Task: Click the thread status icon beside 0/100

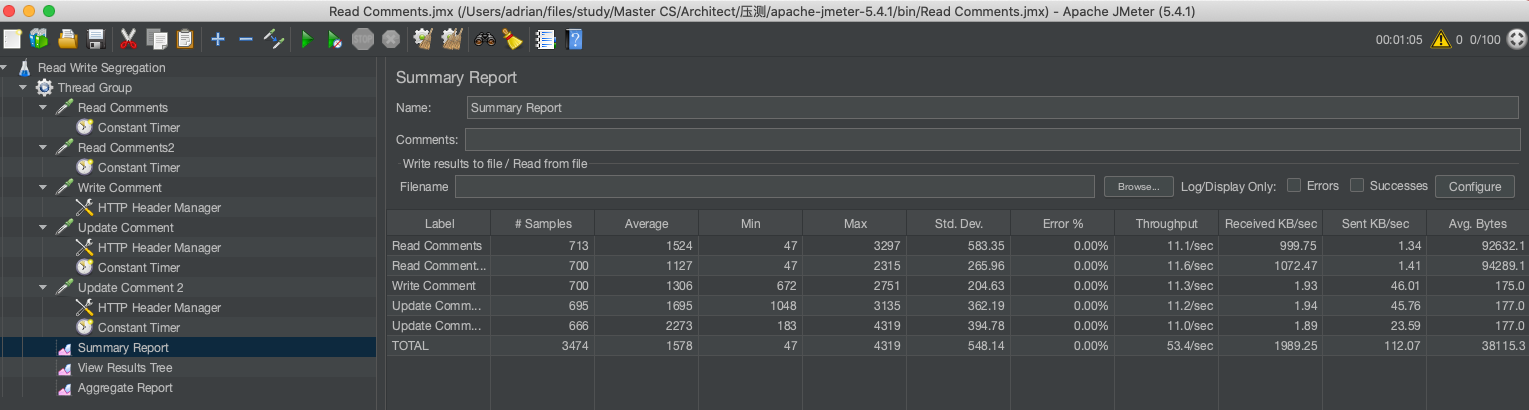Action: [x=1517, y=40]
